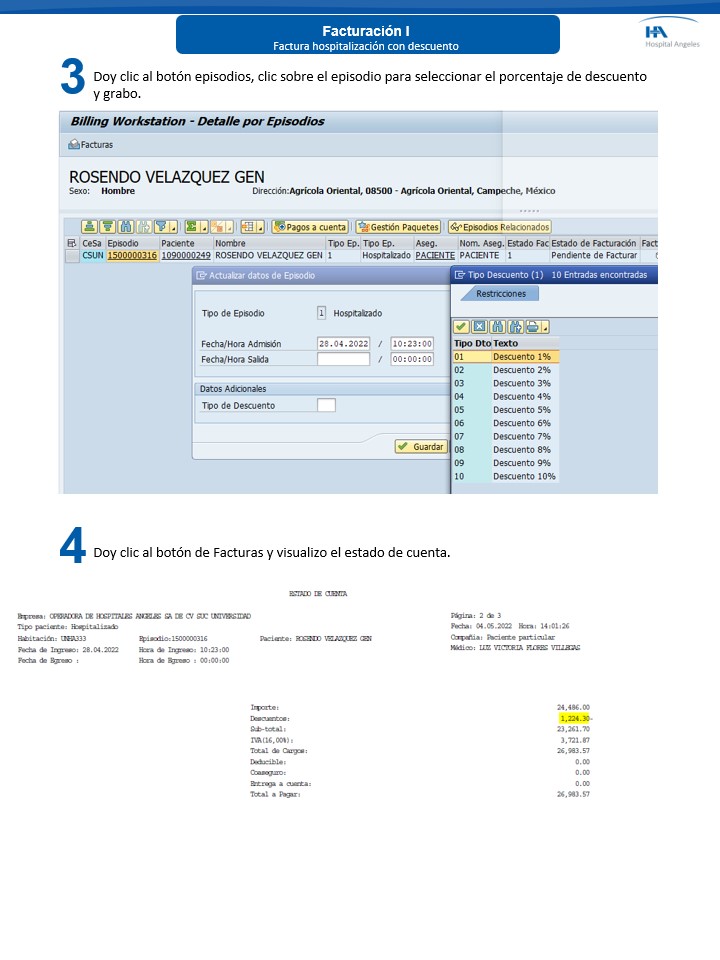The width and height of the screenshot is (720, 960).
Task: Click the Facturas icon button
Action: pyautogui.click(x=91, y=144)
